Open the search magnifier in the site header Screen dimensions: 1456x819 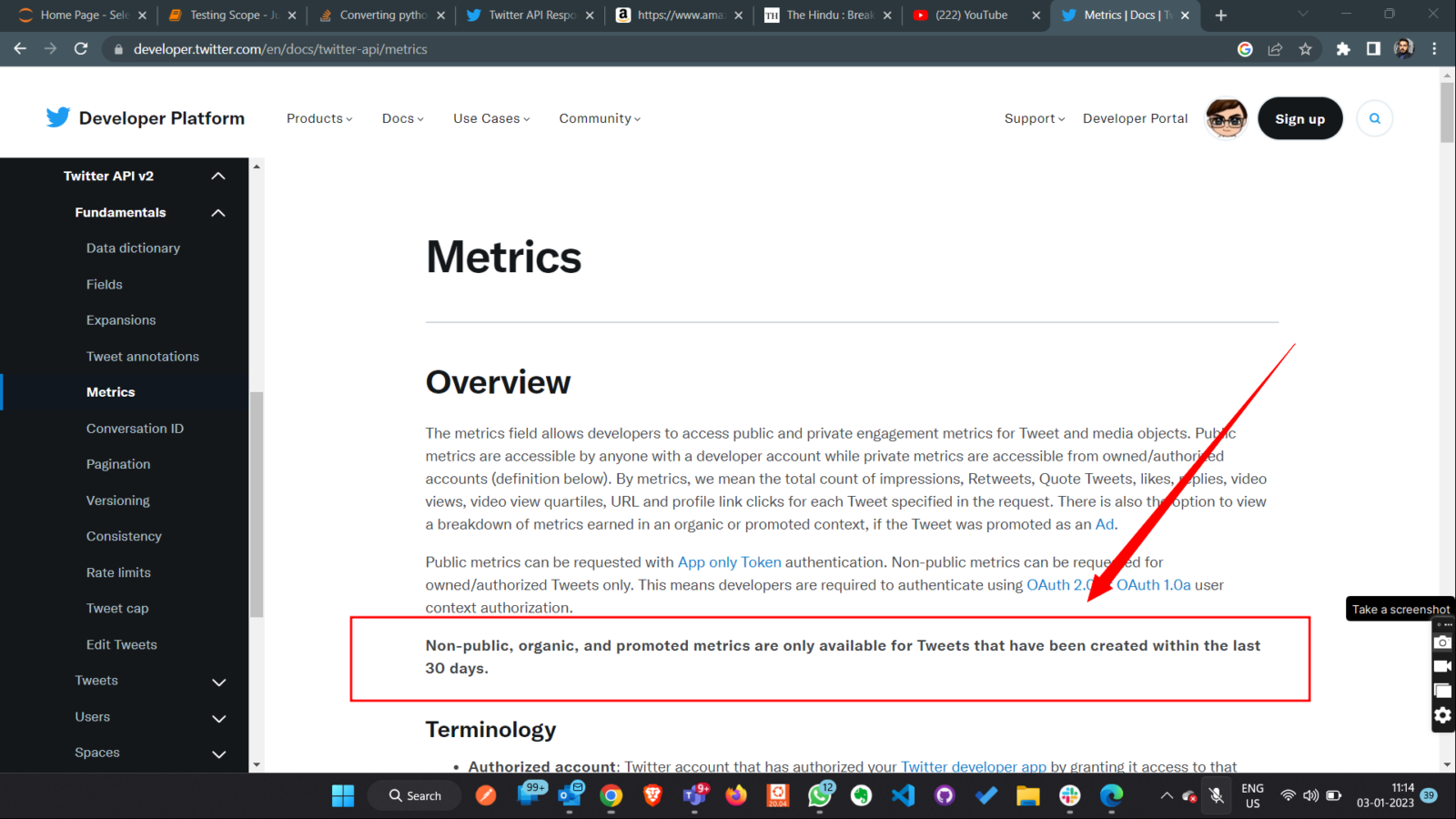click(x=1374, y=118)
